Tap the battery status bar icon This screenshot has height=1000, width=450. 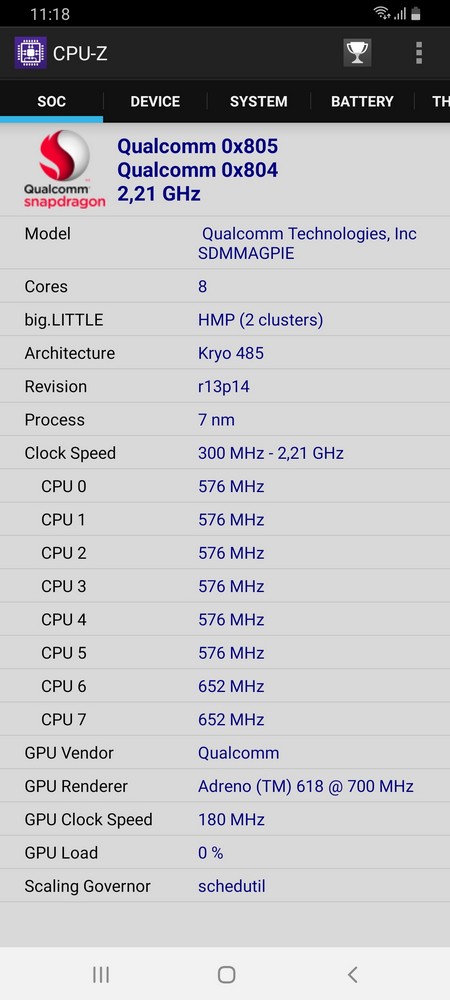(x=416, y=13)
